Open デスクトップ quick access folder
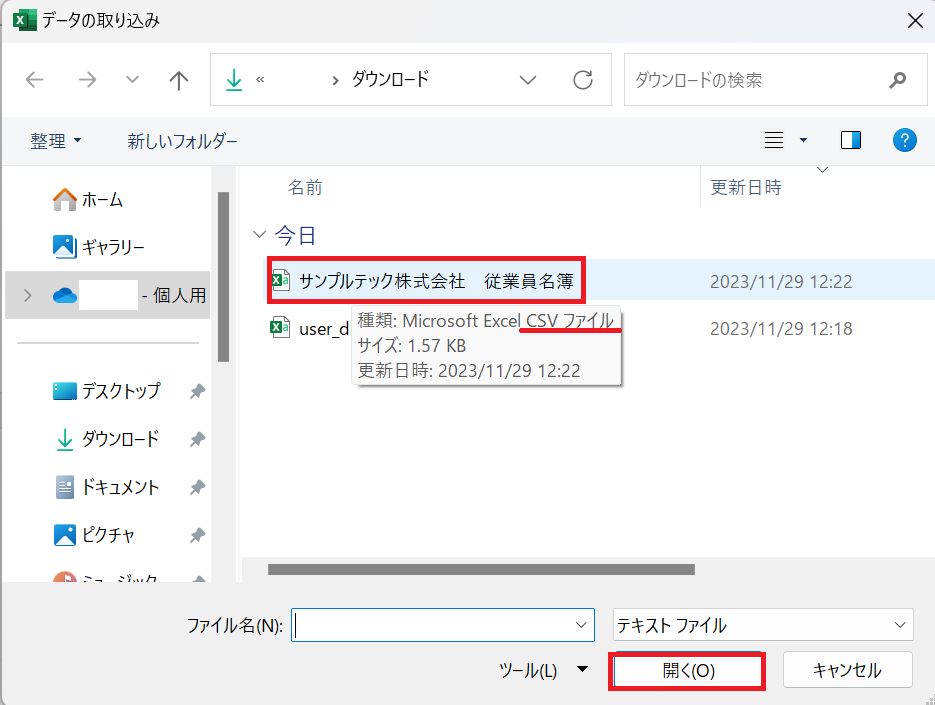The width and height of the screenshot is (935, 705). click(107, 391)
